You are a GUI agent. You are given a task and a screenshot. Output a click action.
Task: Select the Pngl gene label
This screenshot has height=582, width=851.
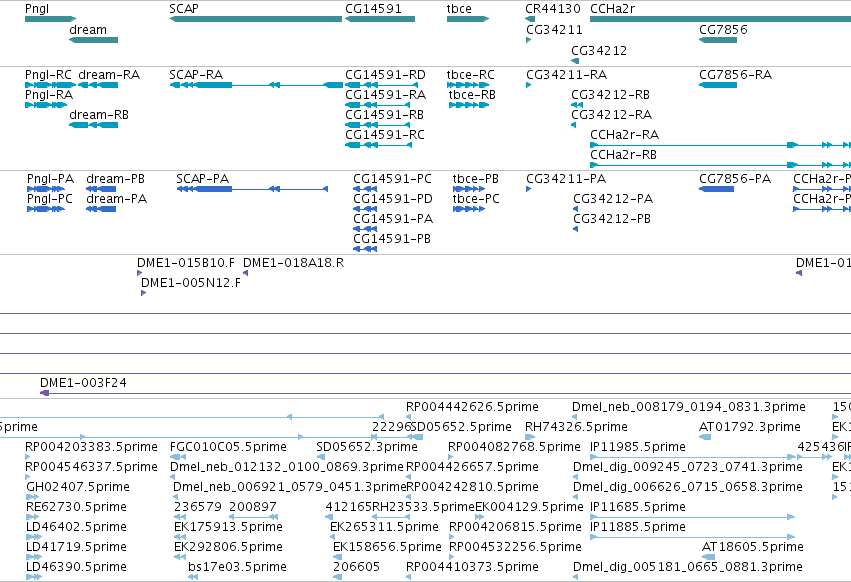pos(37,9)
